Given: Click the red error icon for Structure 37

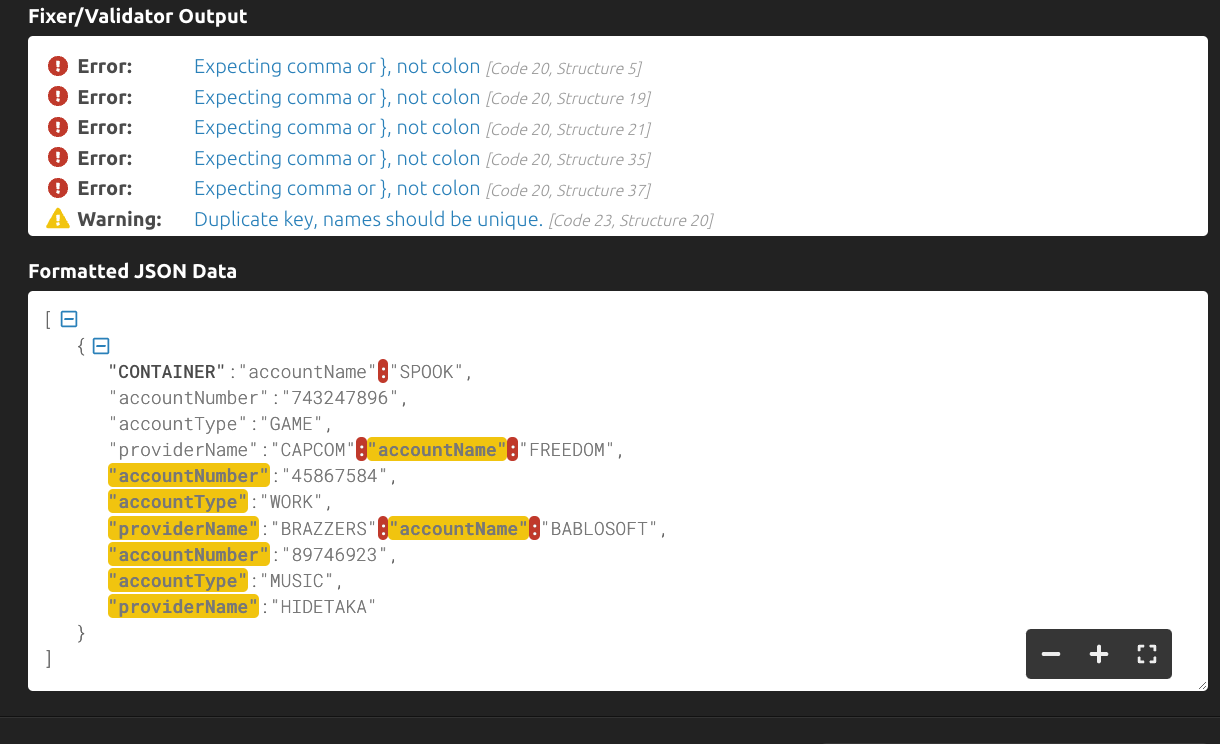Looking at the screenshot, I should (58, 188).
